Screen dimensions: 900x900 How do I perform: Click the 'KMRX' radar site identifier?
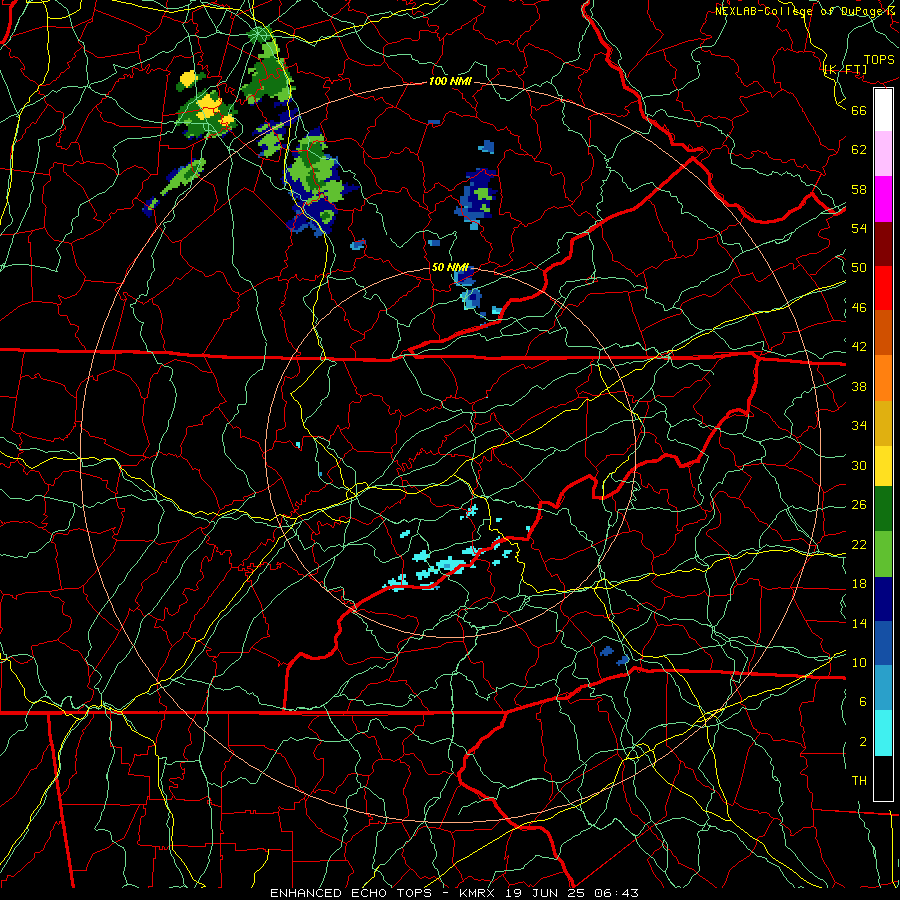click(476, 893)
